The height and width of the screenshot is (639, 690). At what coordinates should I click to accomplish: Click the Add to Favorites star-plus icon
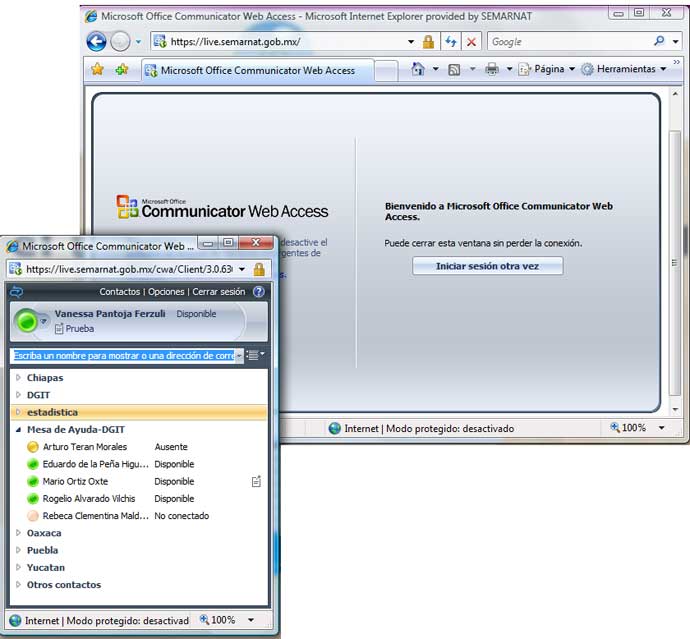click(122, 69)
